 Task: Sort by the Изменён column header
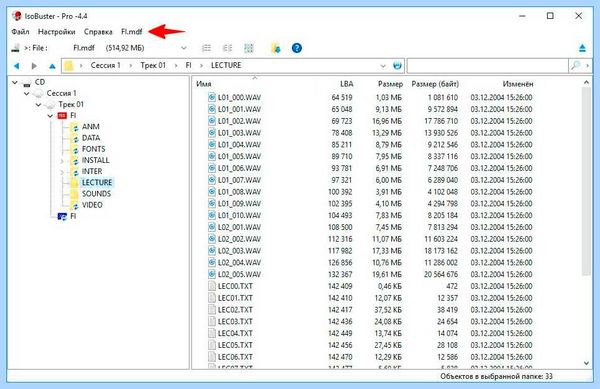(x=518, y=84)
